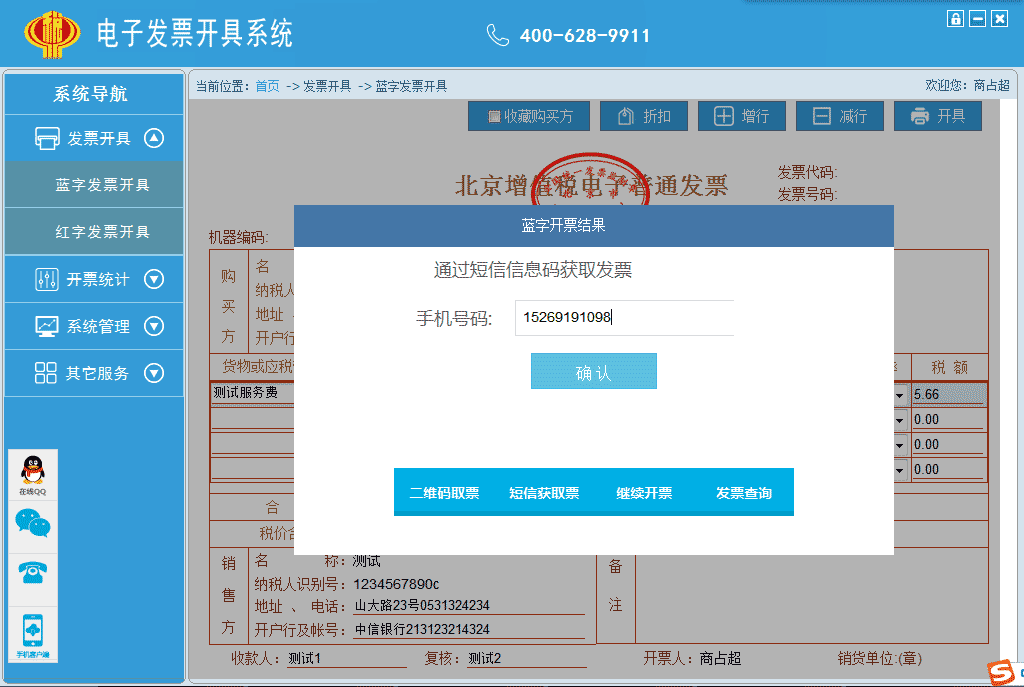
Task: Click the Sogou input method tray icon
Action: (999, 673)
